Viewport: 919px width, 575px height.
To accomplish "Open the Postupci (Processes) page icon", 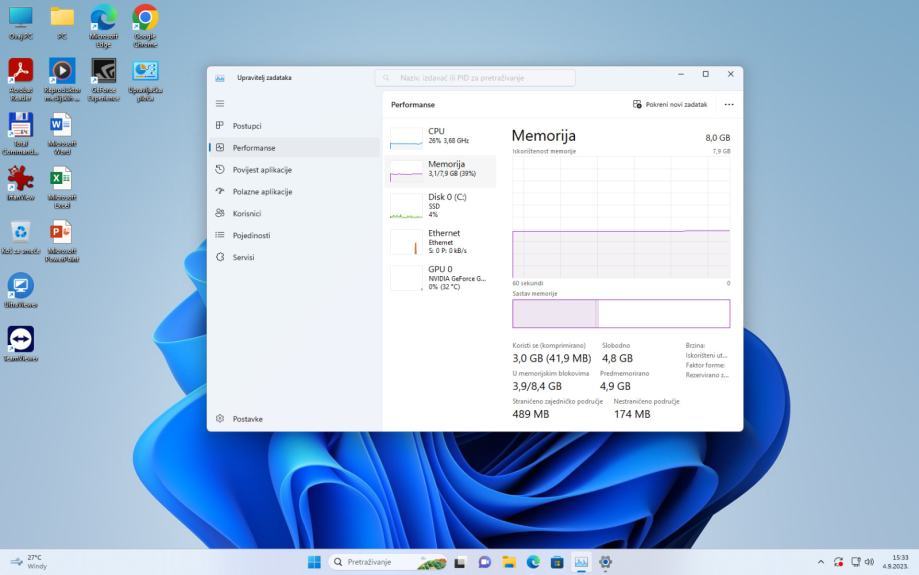I will [x=220, y=126].
